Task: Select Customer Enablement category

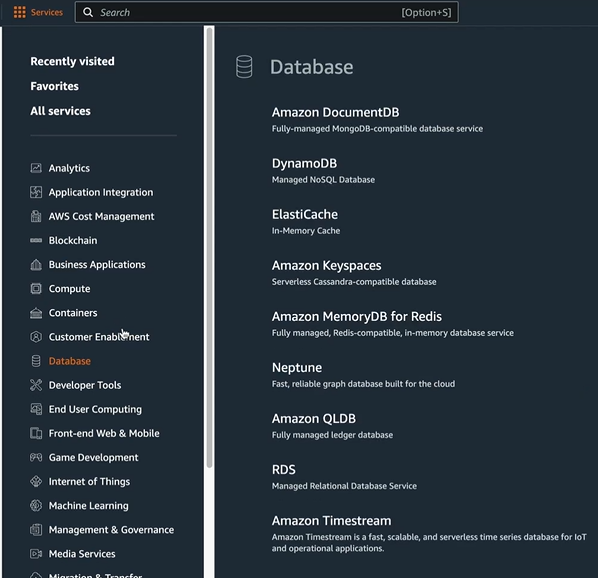Action: pos(99,337)
